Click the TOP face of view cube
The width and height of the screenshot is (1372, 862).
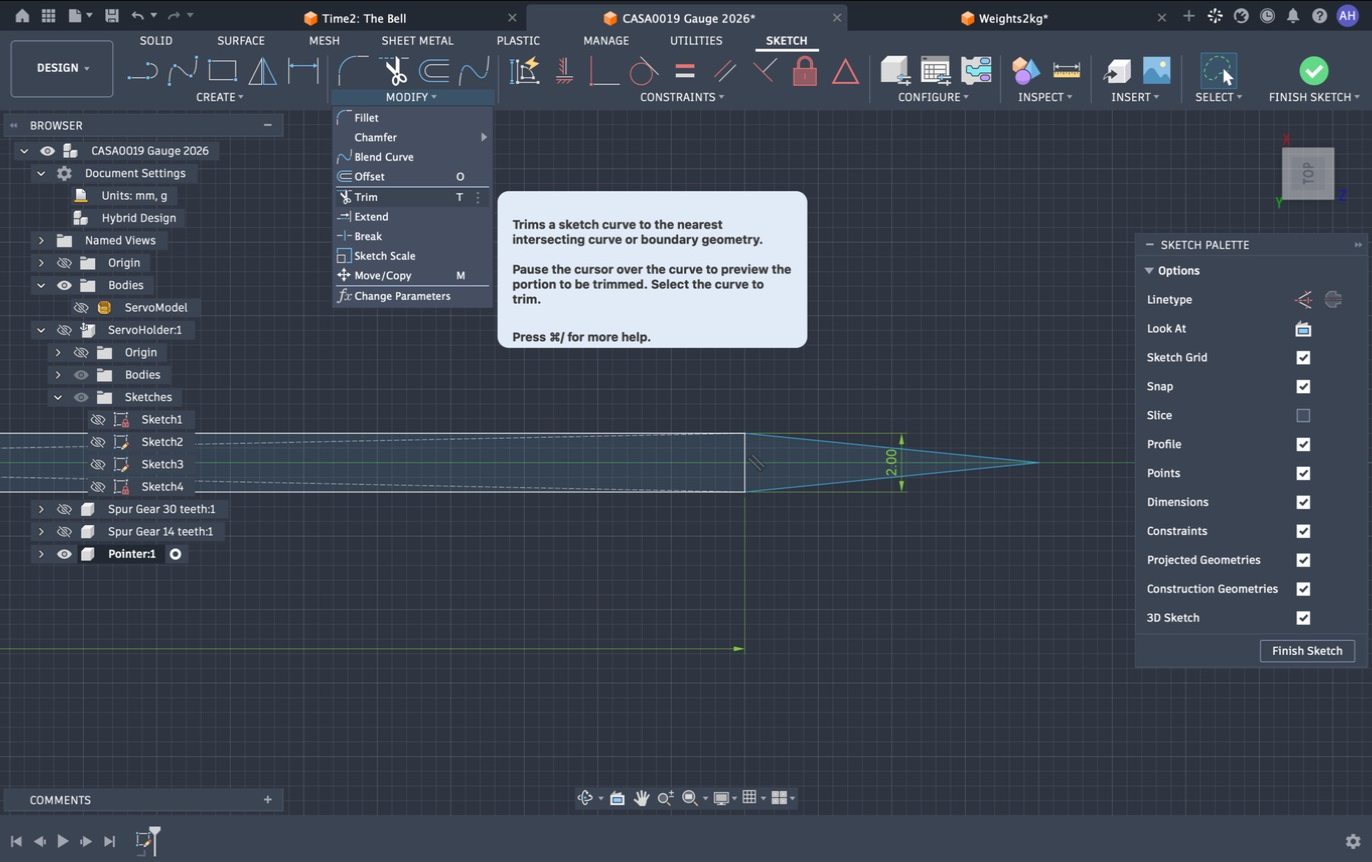pyautogui.click(x=1308, y=174)
